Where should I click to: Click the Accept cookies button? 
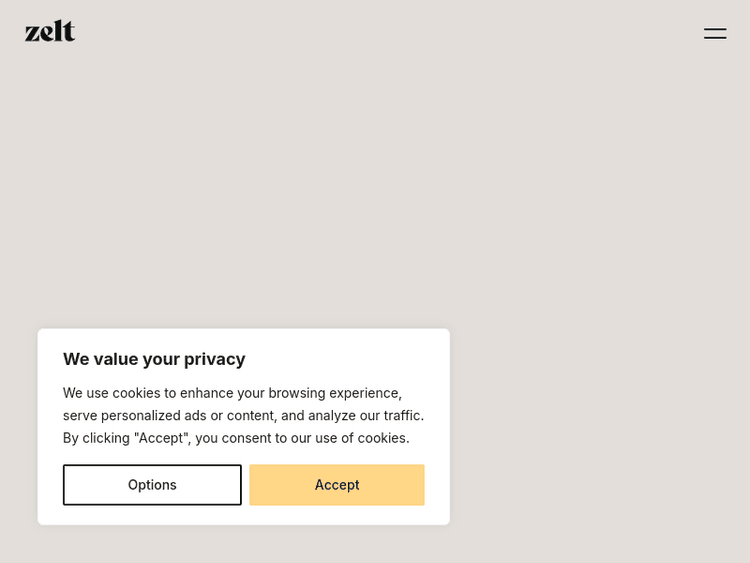337,485
